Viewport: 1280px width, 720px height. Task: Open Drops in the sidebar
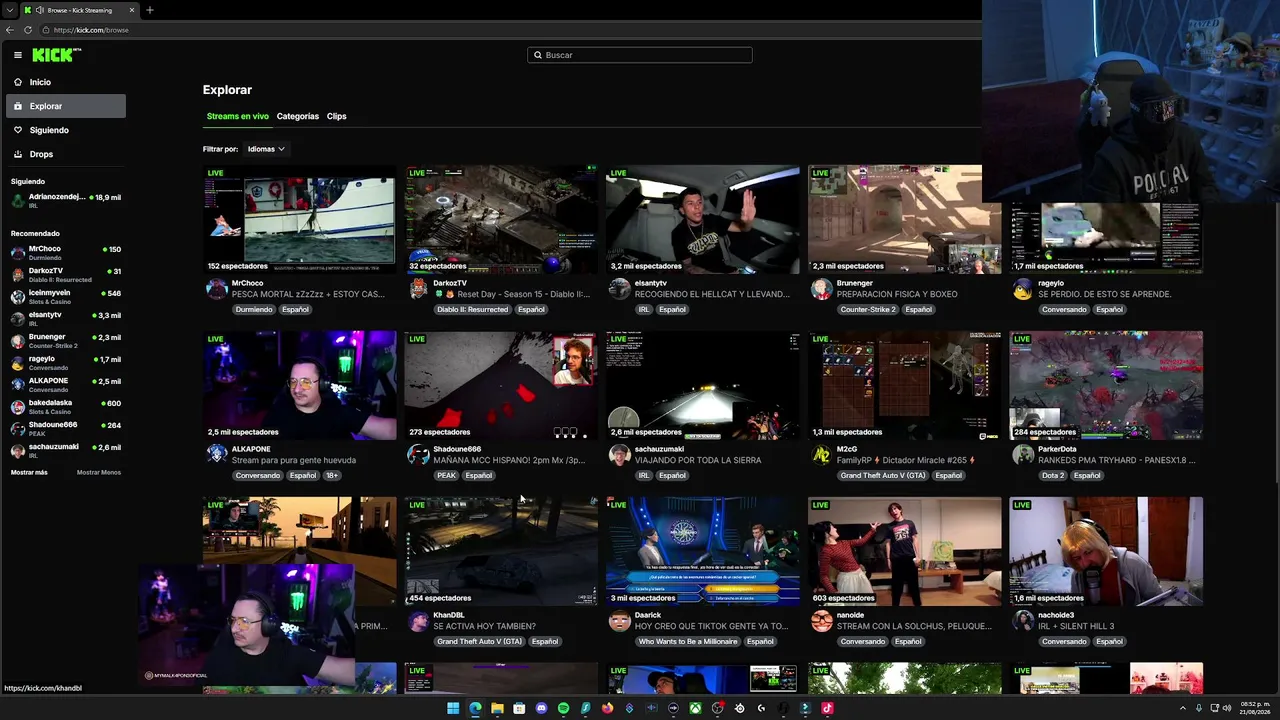(66, 154)
